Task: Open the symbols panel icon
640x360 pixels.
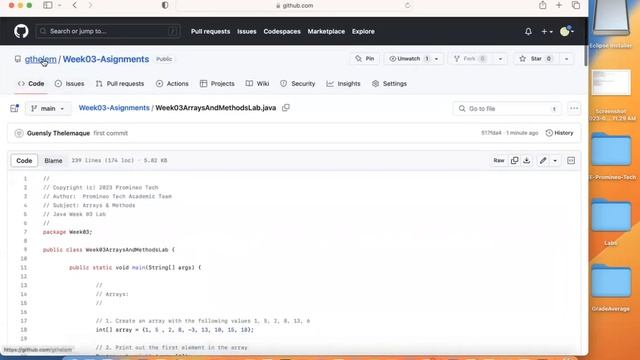Action: 571,160
